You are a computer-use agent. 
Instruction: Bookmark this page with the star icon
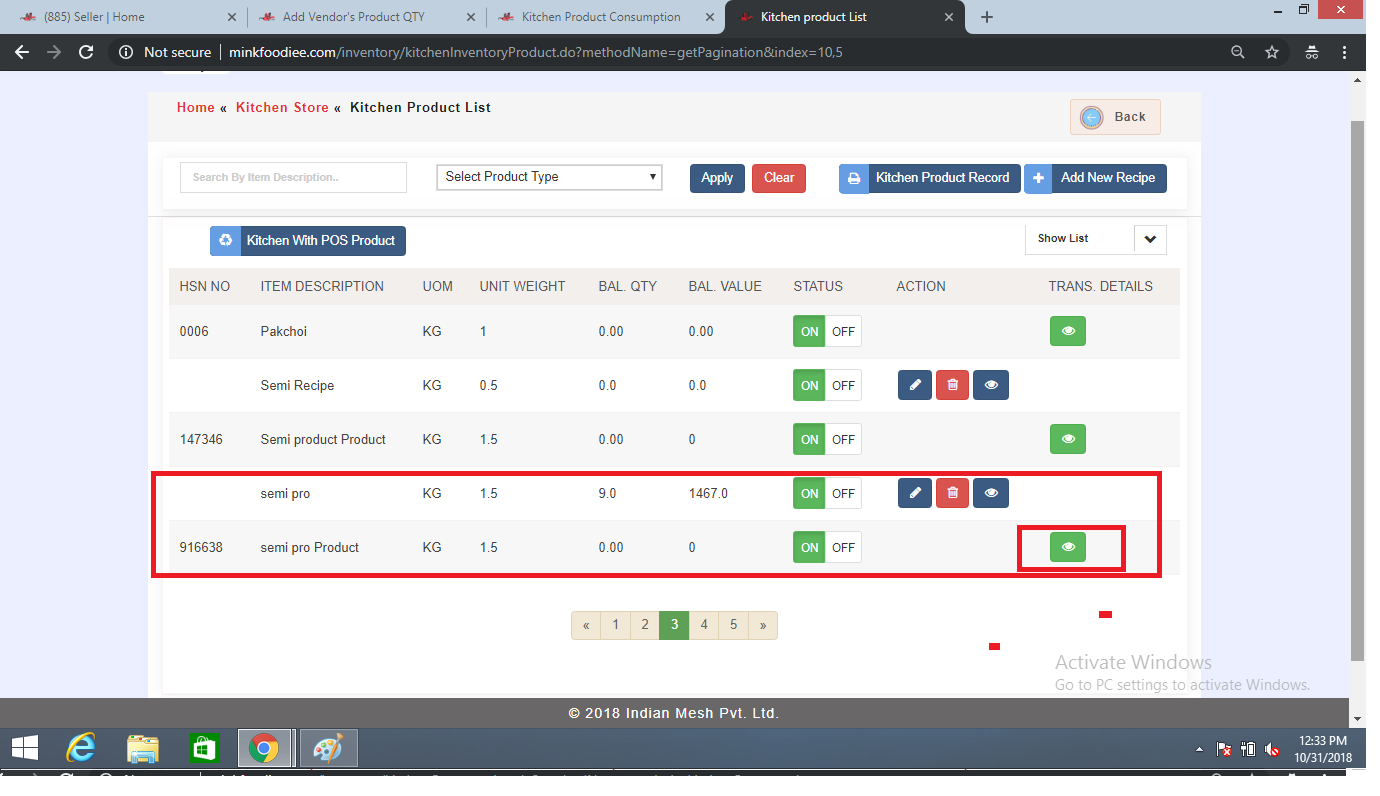coord(1272,52)
